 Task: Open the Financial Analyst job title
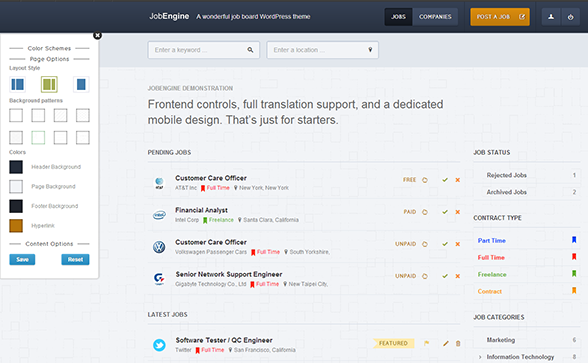(x=201, y=210)
